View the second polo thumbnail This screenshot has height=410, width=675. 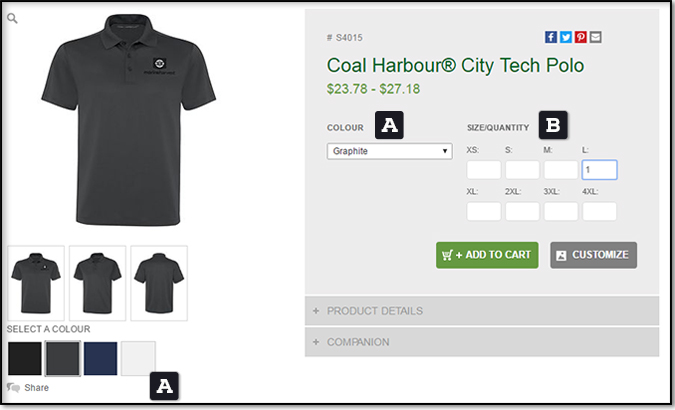[97, 282]
